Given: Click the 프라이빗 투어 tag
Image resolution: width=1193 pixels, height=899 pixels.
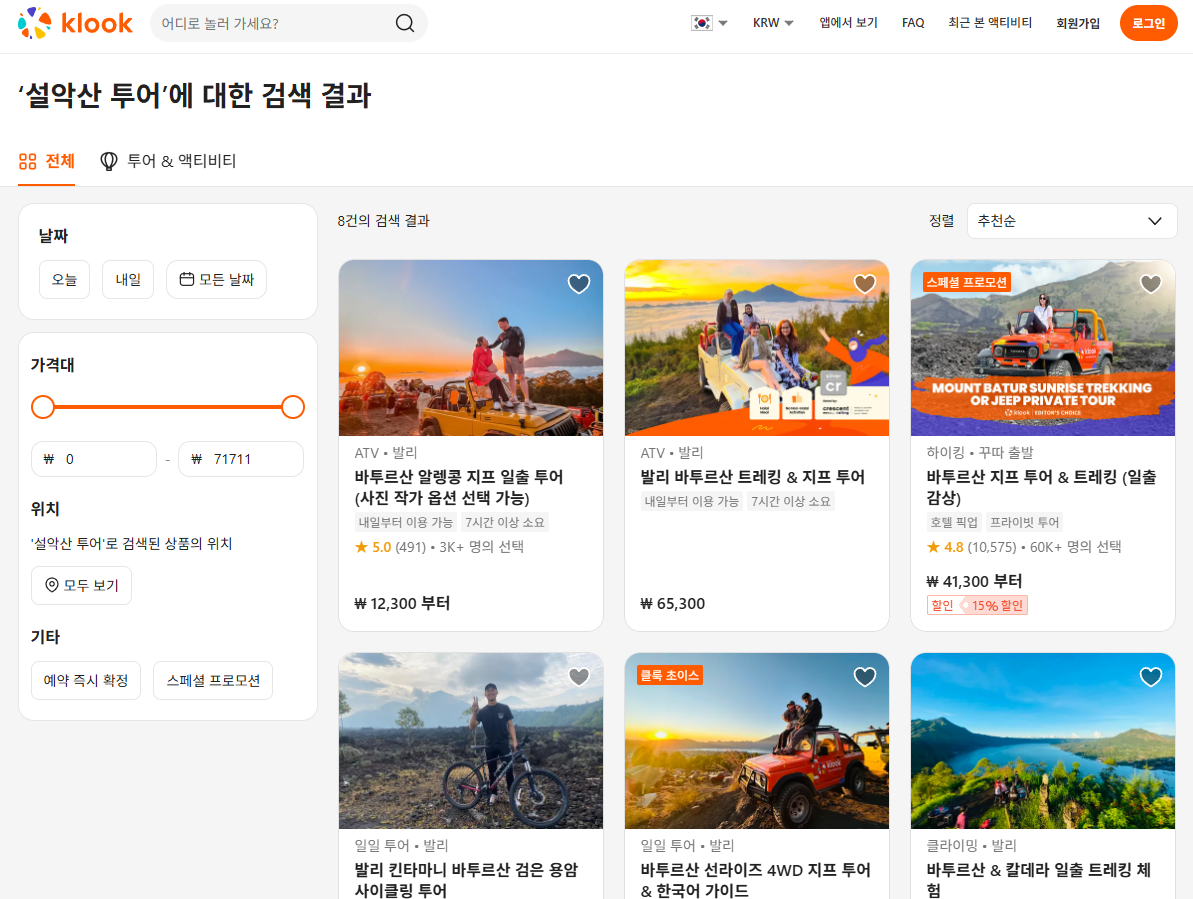Looking at the screenshot, I should click(x=1024, y=522).
